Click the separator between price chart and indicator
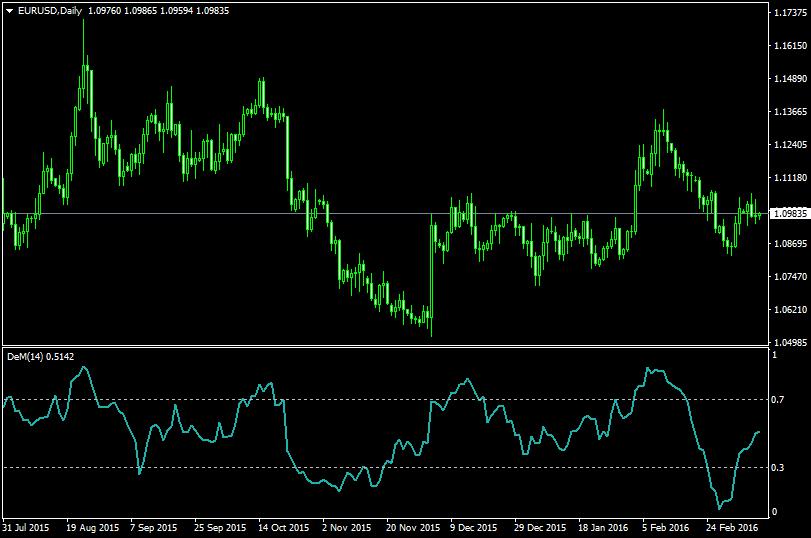The width and height of the screenshot is (811, 538). pyautogui.click(x=385, y=347)
